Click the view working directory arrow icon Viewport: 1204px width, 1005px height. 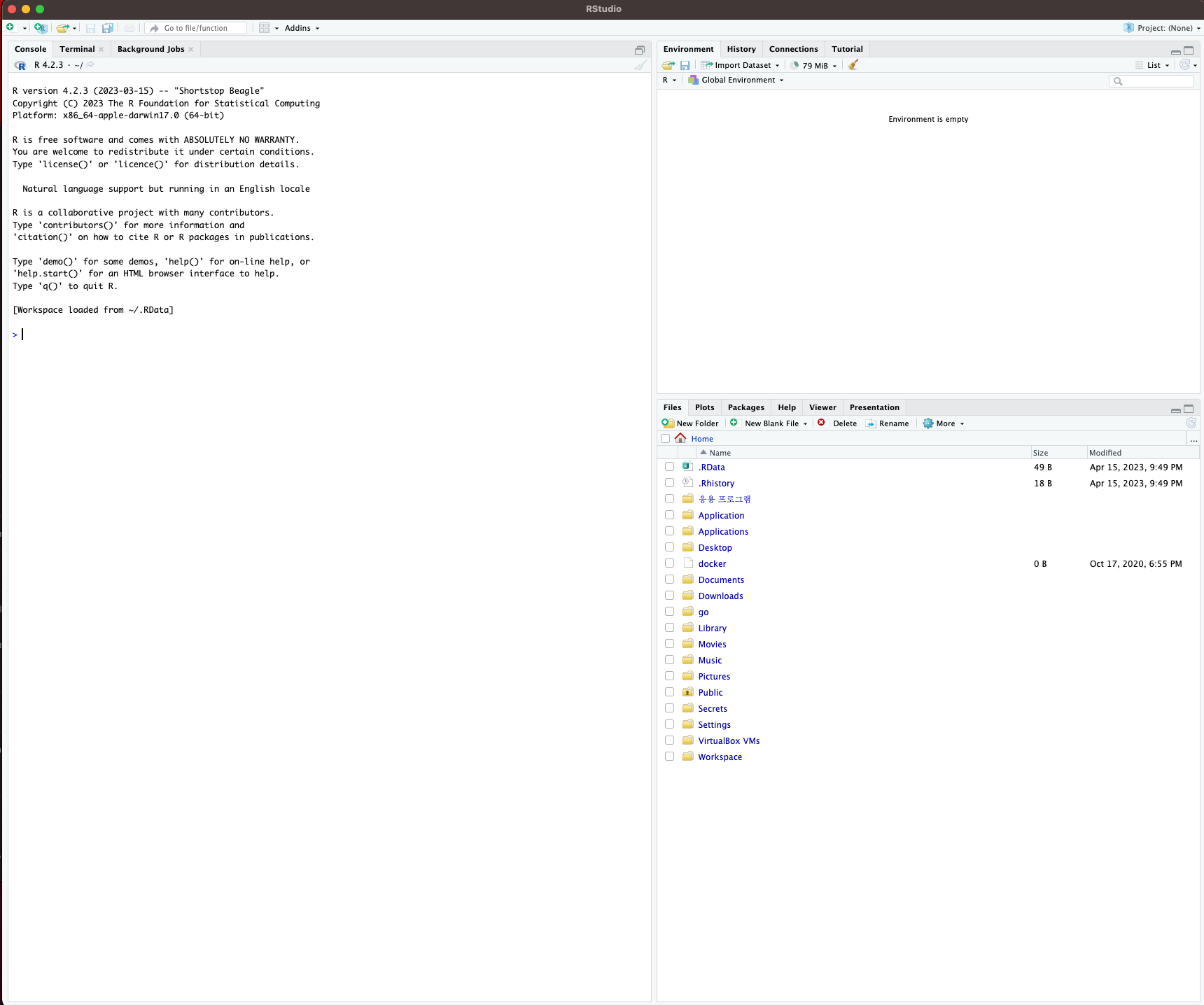point(90,65)
